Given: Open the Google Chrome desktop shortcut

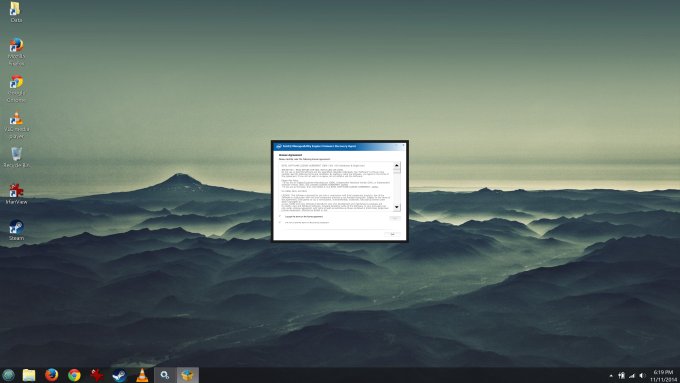Looking at the screenshot, I should (x=16, y=88).
